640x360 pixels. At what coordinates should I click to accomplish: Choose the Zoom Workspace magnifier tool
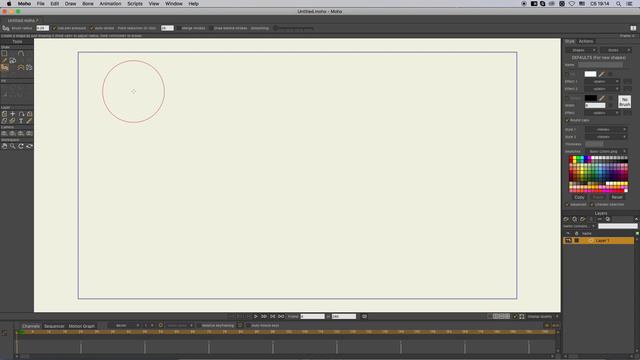coord(13,146)
